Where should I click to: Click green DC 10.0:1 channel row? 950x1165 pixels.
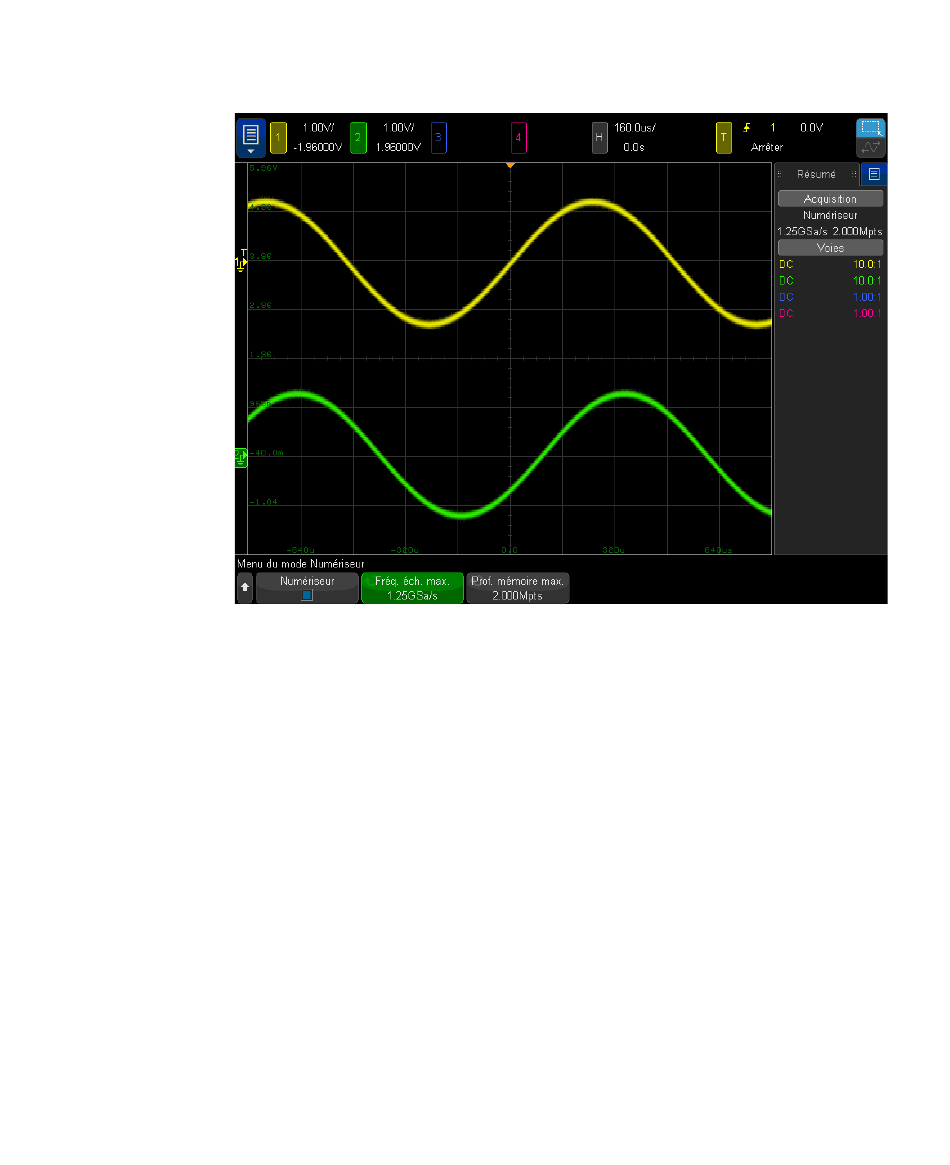830,280
